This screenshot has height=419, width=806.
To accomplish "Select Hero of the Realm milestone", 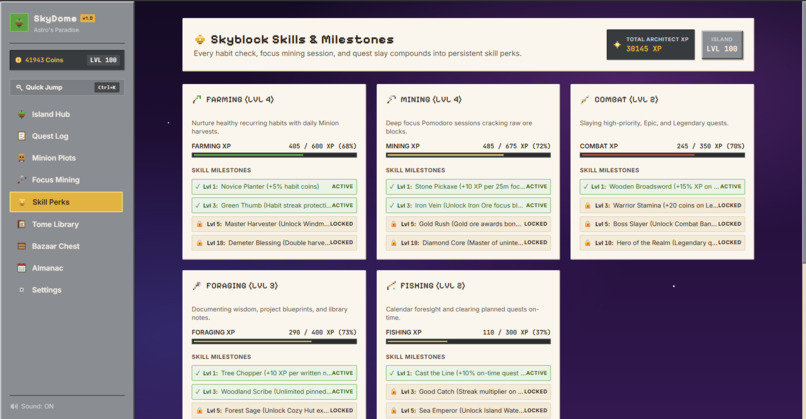I will coord(662,243).
